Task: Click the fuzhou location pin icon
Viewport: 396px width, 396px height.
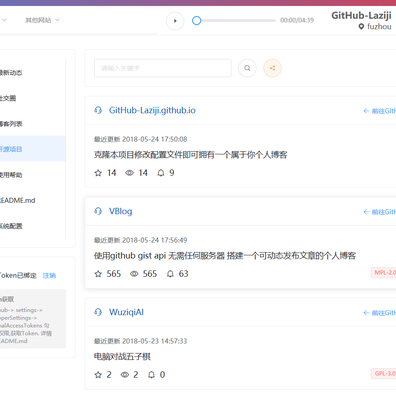Action: tap(361, 27)
